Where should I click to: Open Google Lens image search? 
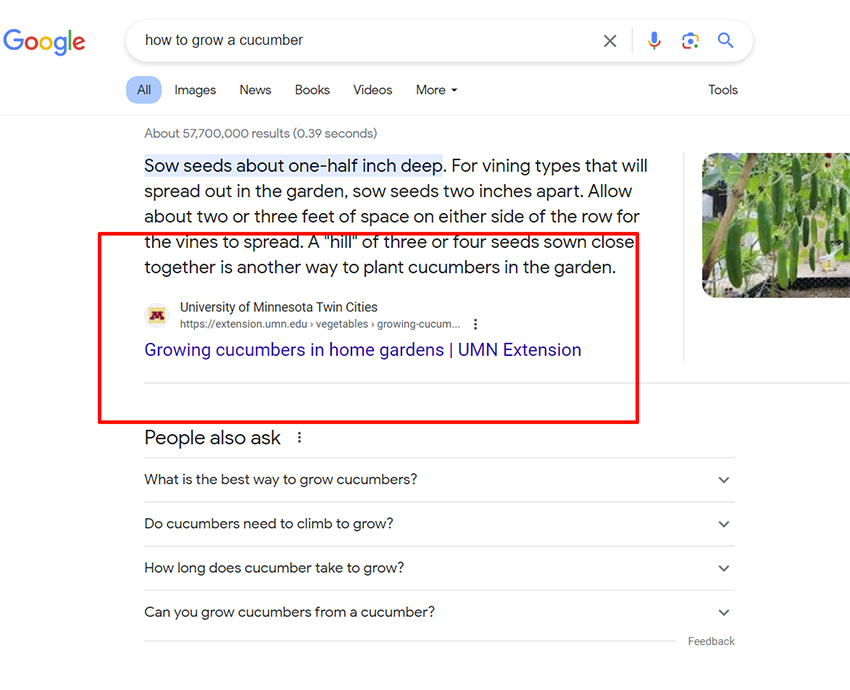690,41
